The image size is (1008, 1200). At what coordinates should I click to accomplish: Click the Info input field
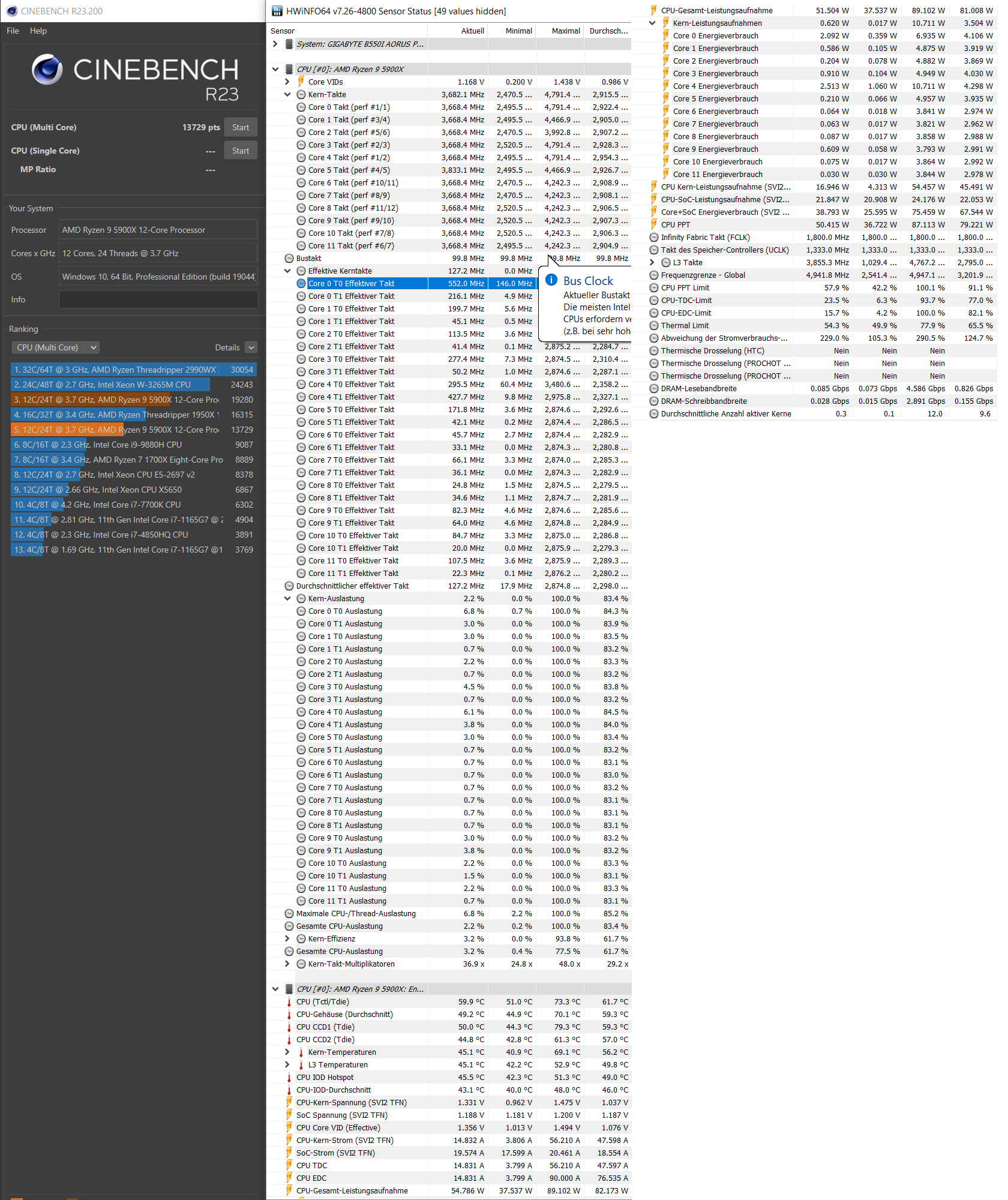tap(158, 299)
